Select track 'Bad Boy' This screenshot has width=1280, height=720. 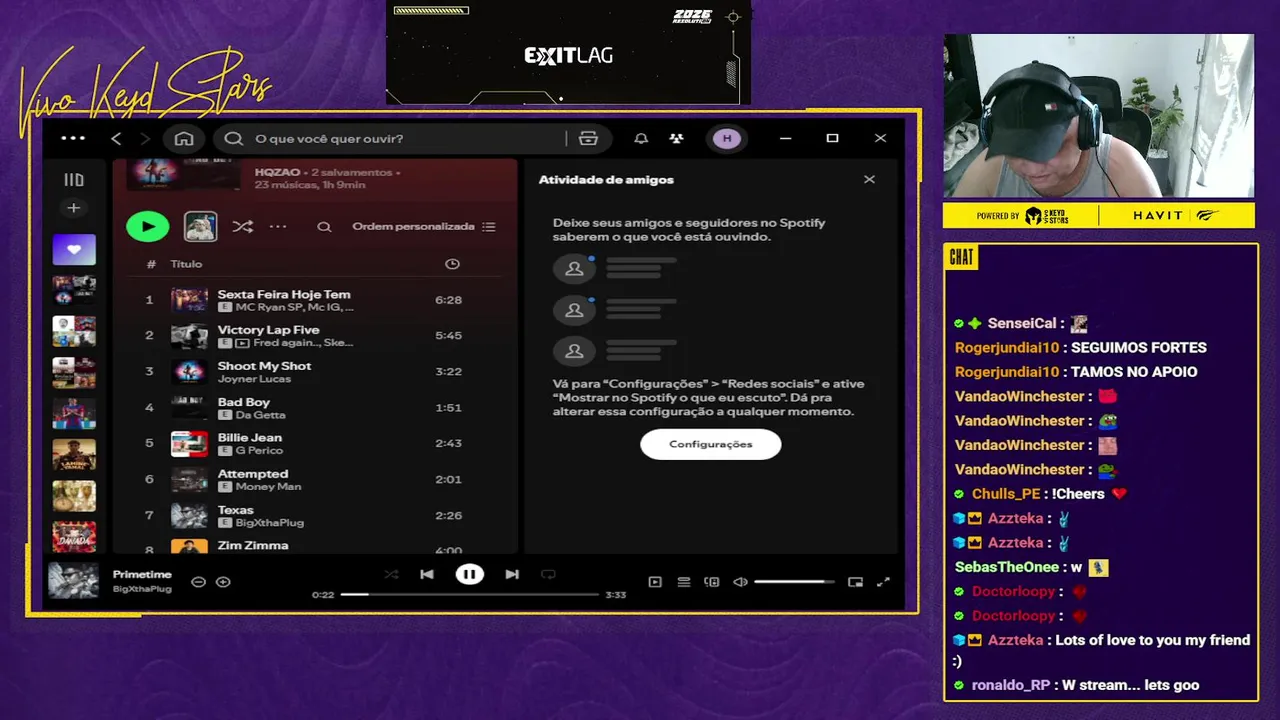tap(316, 408)
